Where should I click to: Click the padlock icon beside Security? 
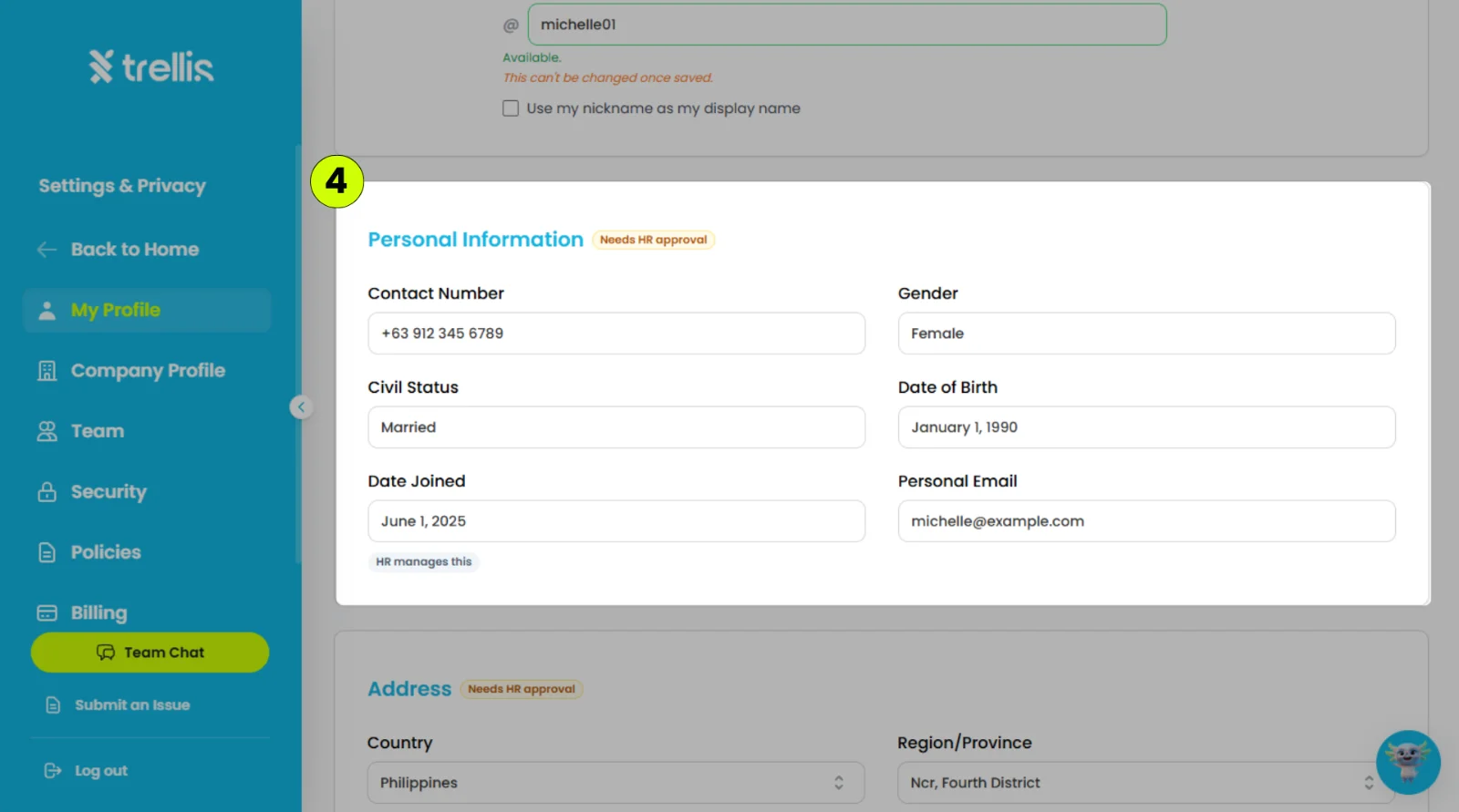[47, 492]
